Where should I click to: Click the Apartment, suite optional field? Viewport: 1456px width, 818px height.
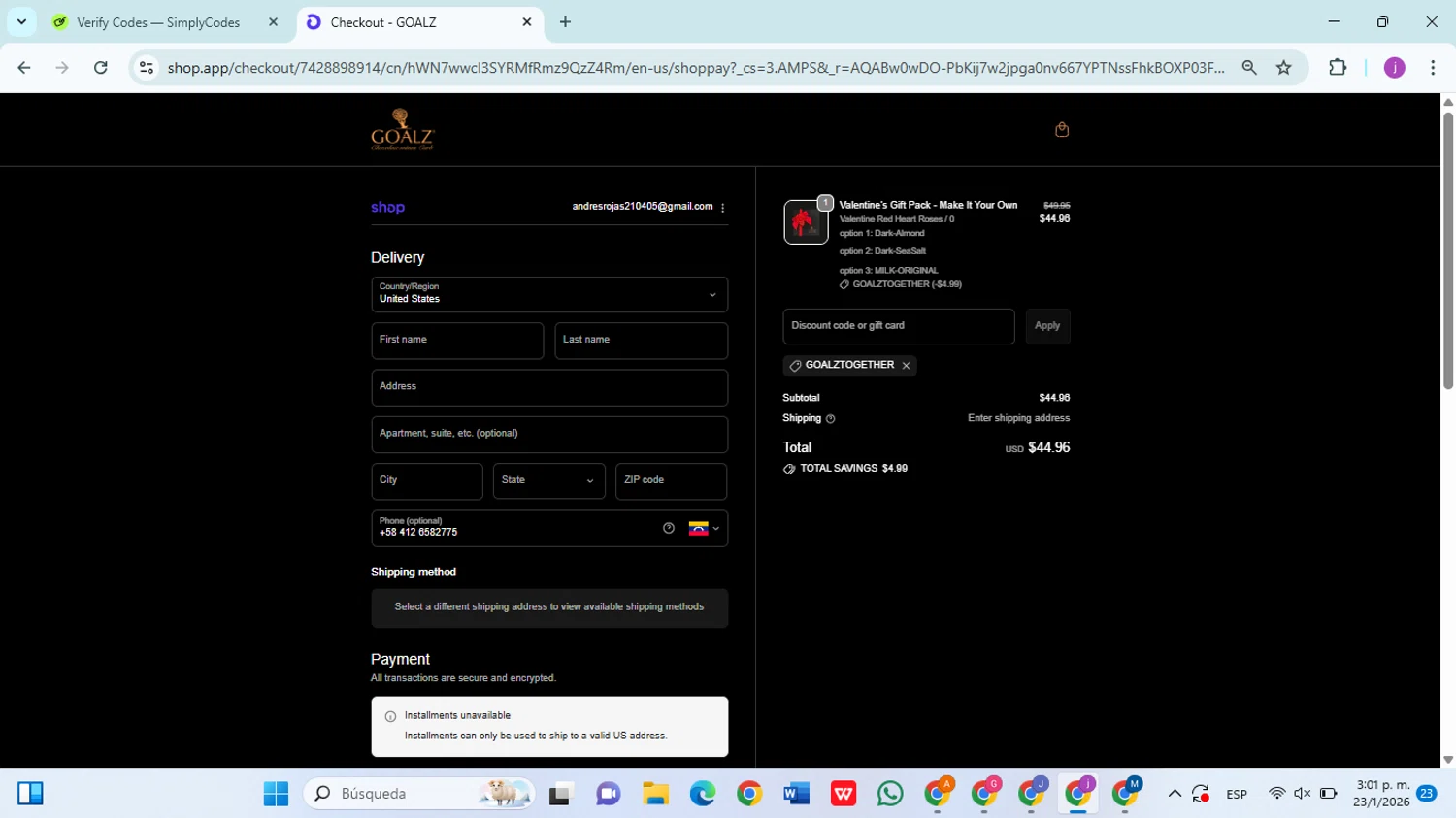(x=549, y=434)
